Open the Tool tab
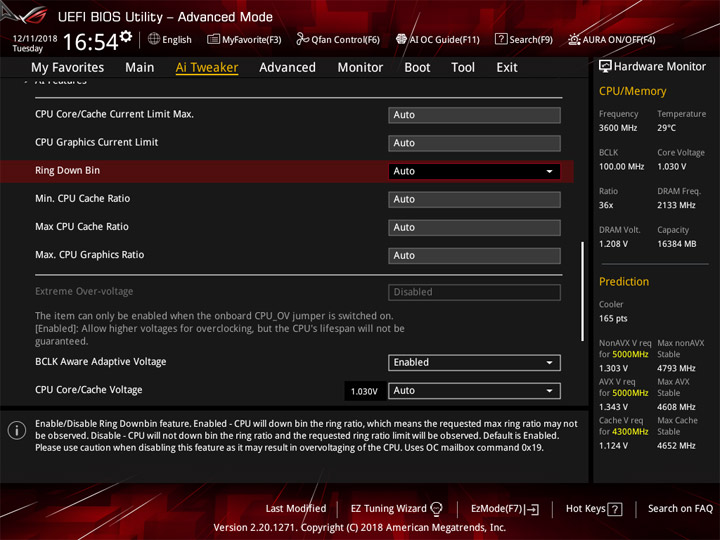The height and width of the screenshot is (540, 720). coord(463,68)
